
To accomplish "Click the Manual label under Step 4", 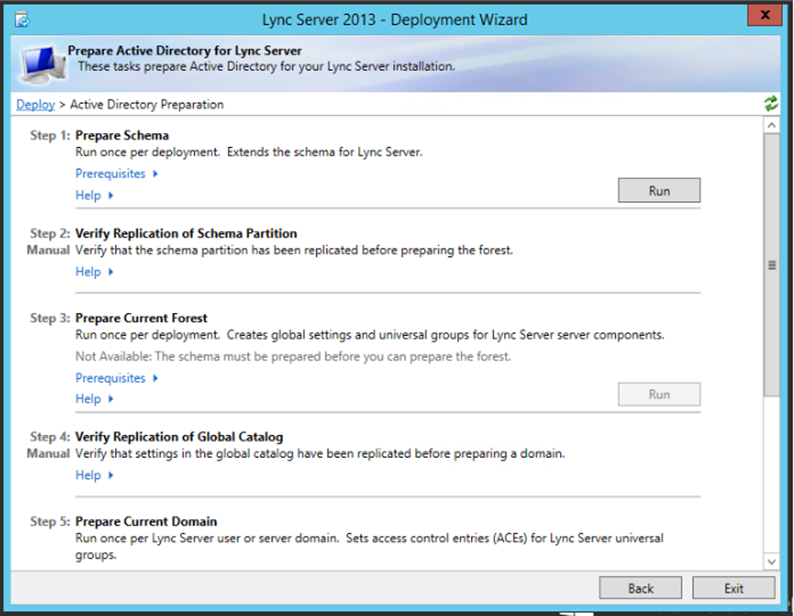I will [48, 453].
